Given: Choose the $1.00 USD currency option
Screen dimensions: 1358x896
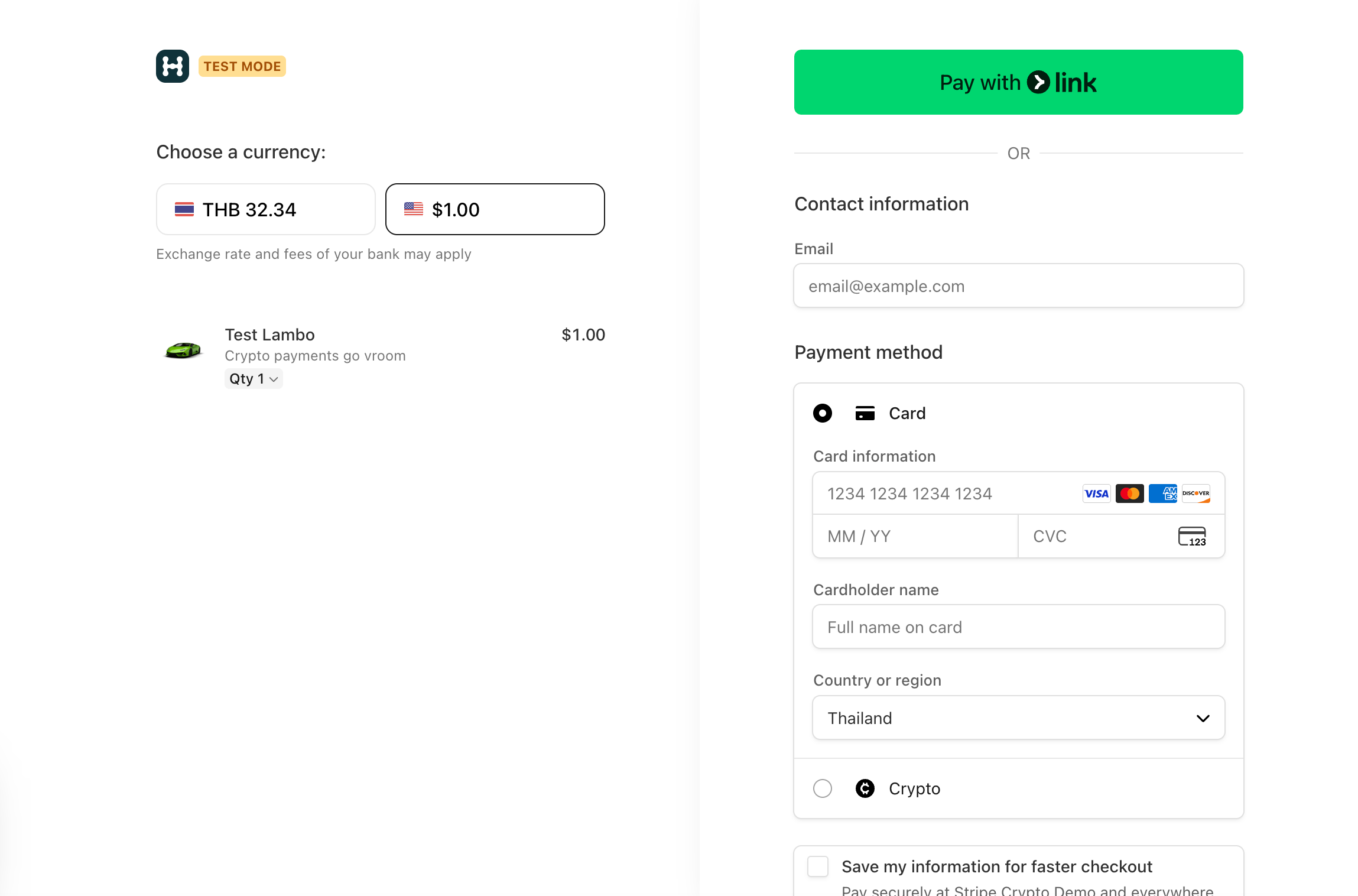Looking at the screenshot, I should [x=495, y=209].
